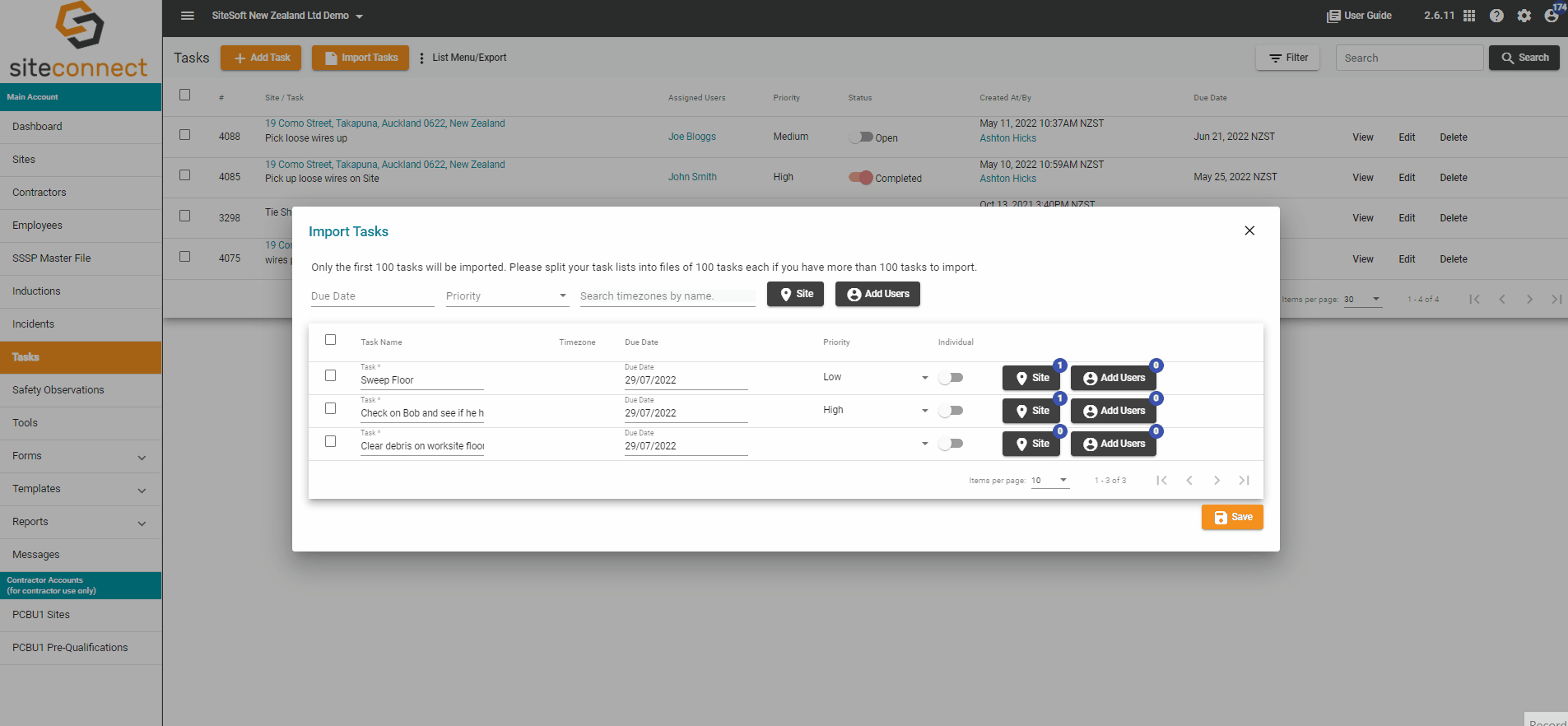This screenshot has width=1568, height=726.
Task: Open List Menu/Export options
Action: click(463, 58)
